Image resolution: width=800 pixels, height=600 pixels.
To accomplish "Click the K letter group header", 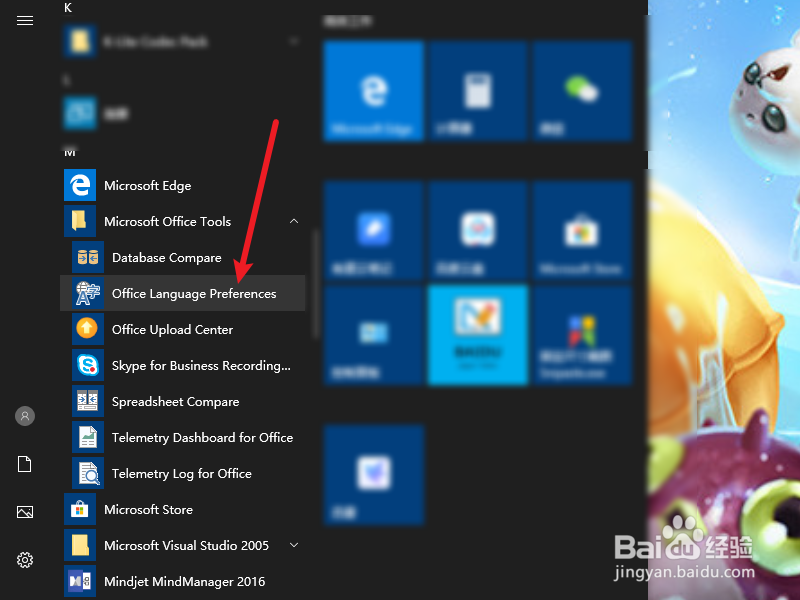I will (68, 7).
